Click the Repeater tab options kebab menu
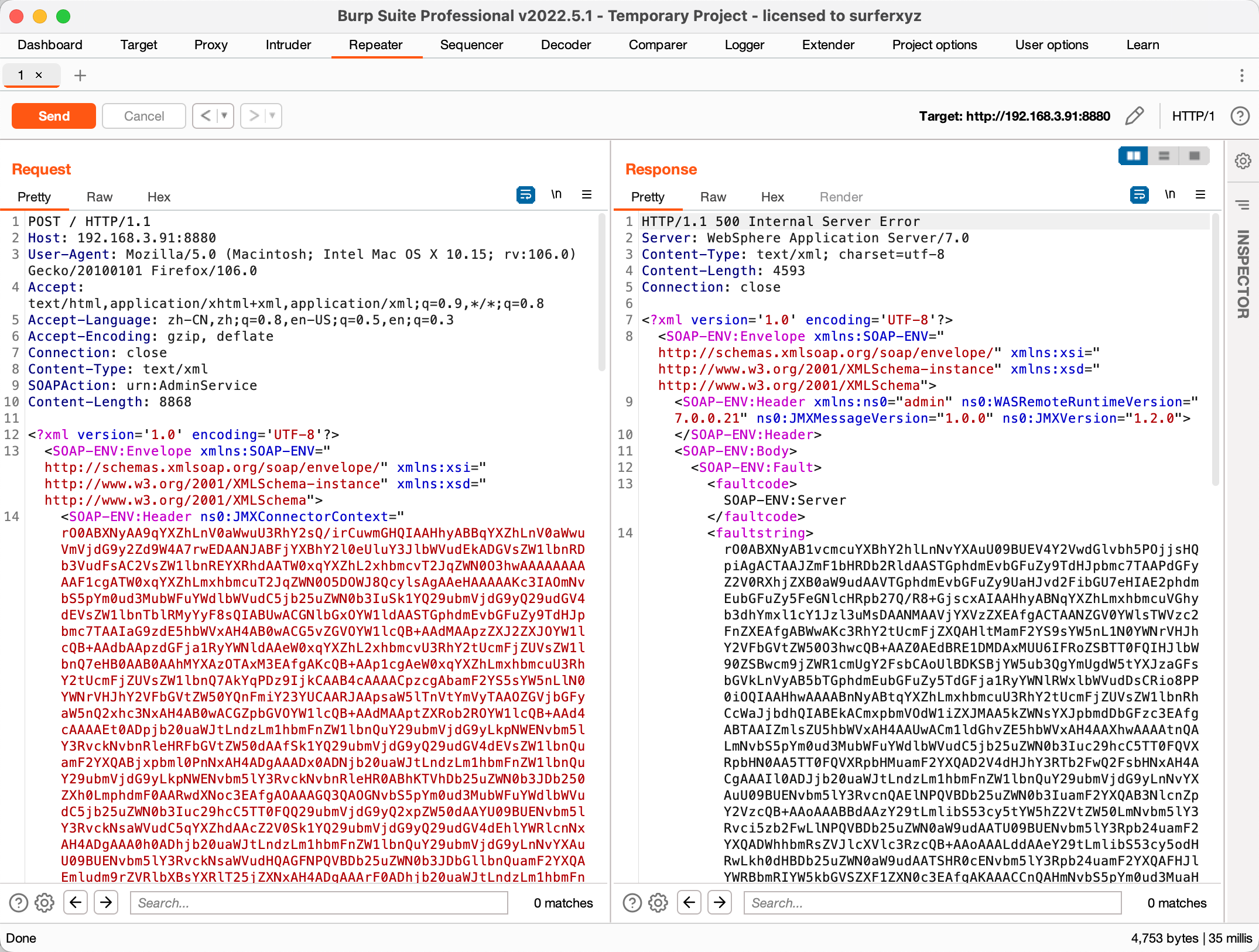 click(1241, 76)
